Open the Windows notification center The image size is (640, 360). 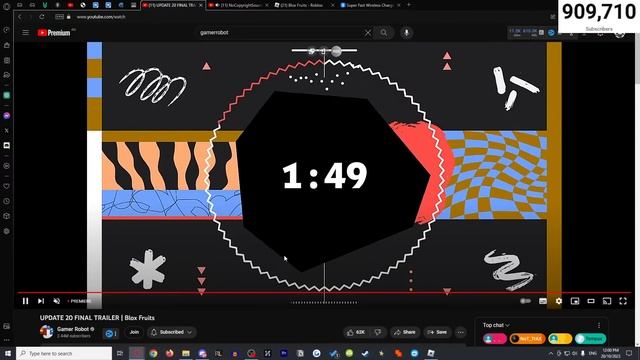(629, 353)
